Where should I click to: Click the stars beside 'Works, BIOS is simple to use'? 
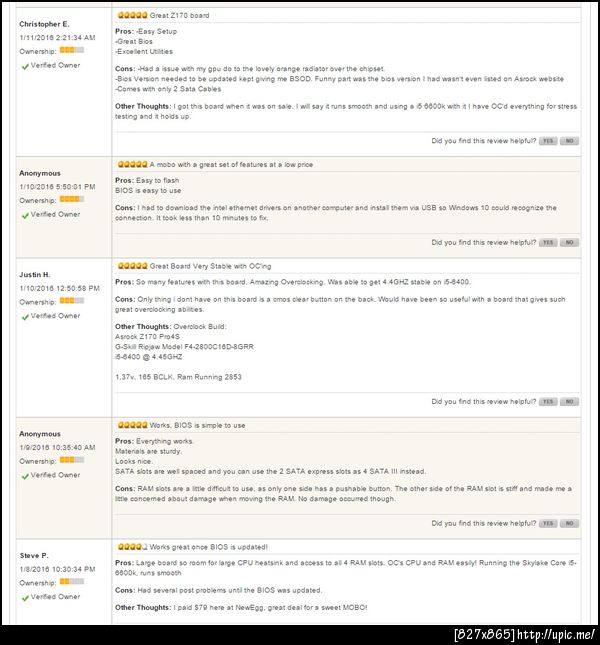tap(131, 425)
